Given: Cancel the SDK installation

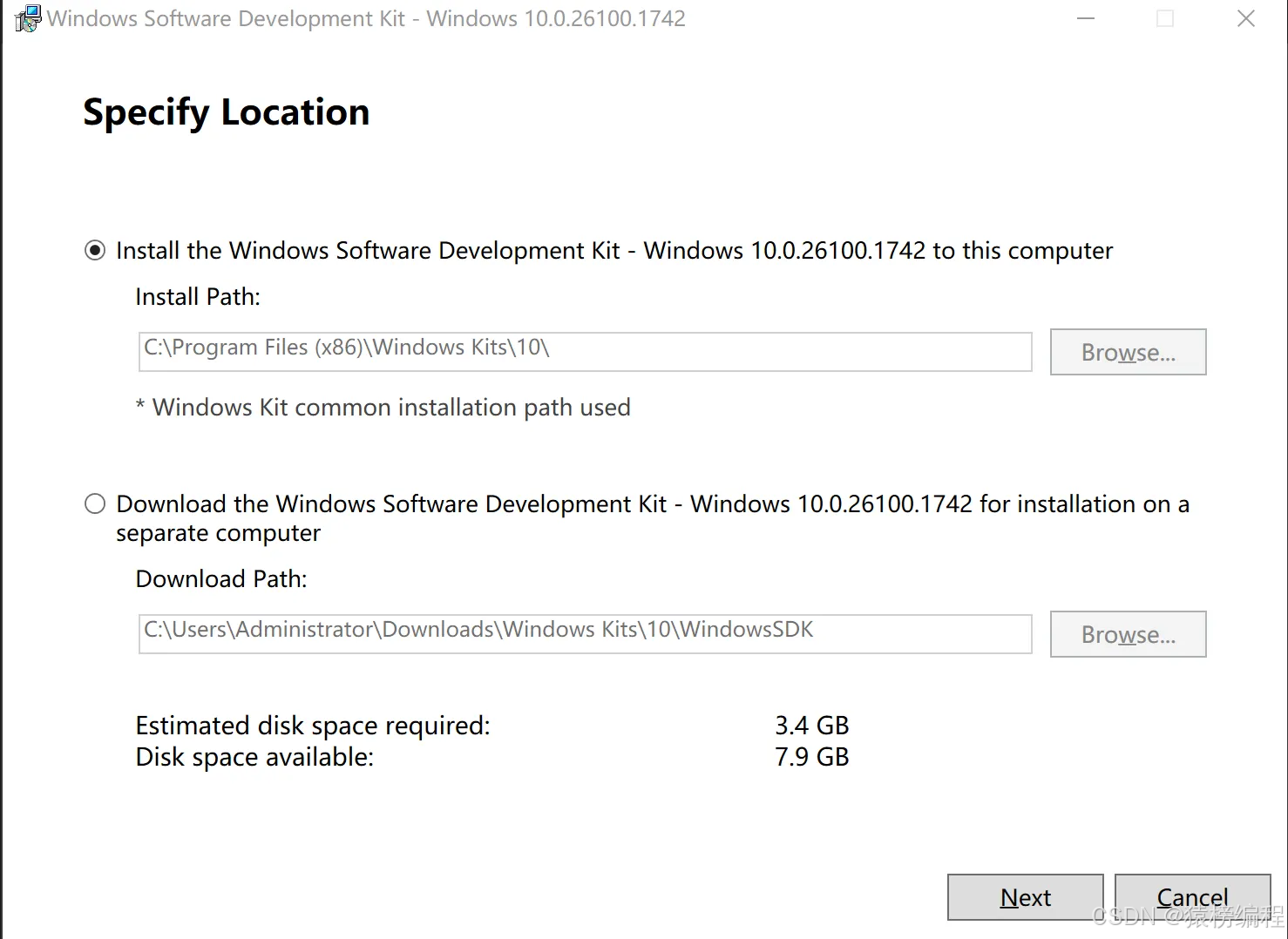Looking at the screenshot, I should click(1192, 897).
